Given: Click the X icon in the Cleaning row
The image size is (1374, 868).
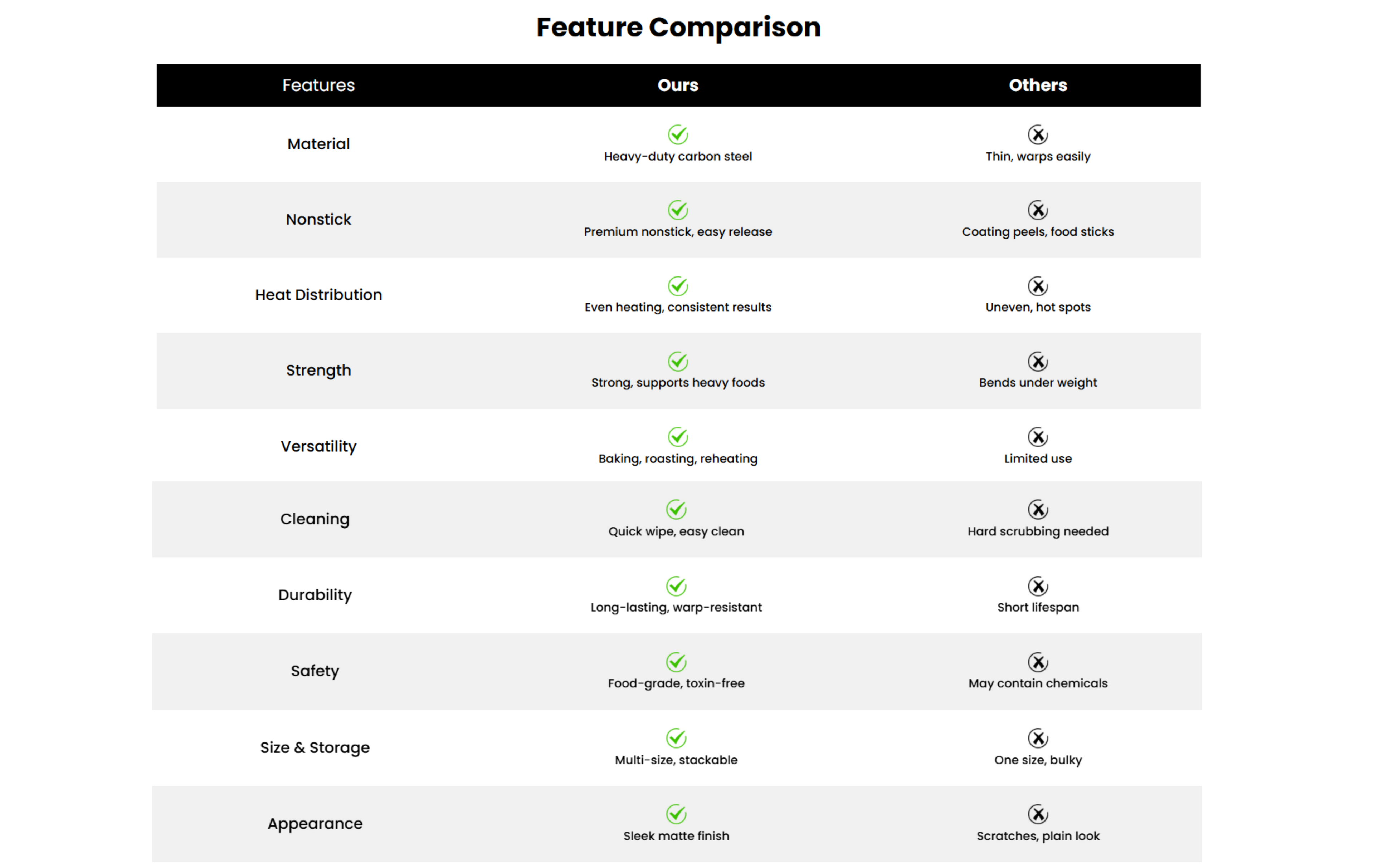Looking at the screenshot, I should (x=1038, y=510).
